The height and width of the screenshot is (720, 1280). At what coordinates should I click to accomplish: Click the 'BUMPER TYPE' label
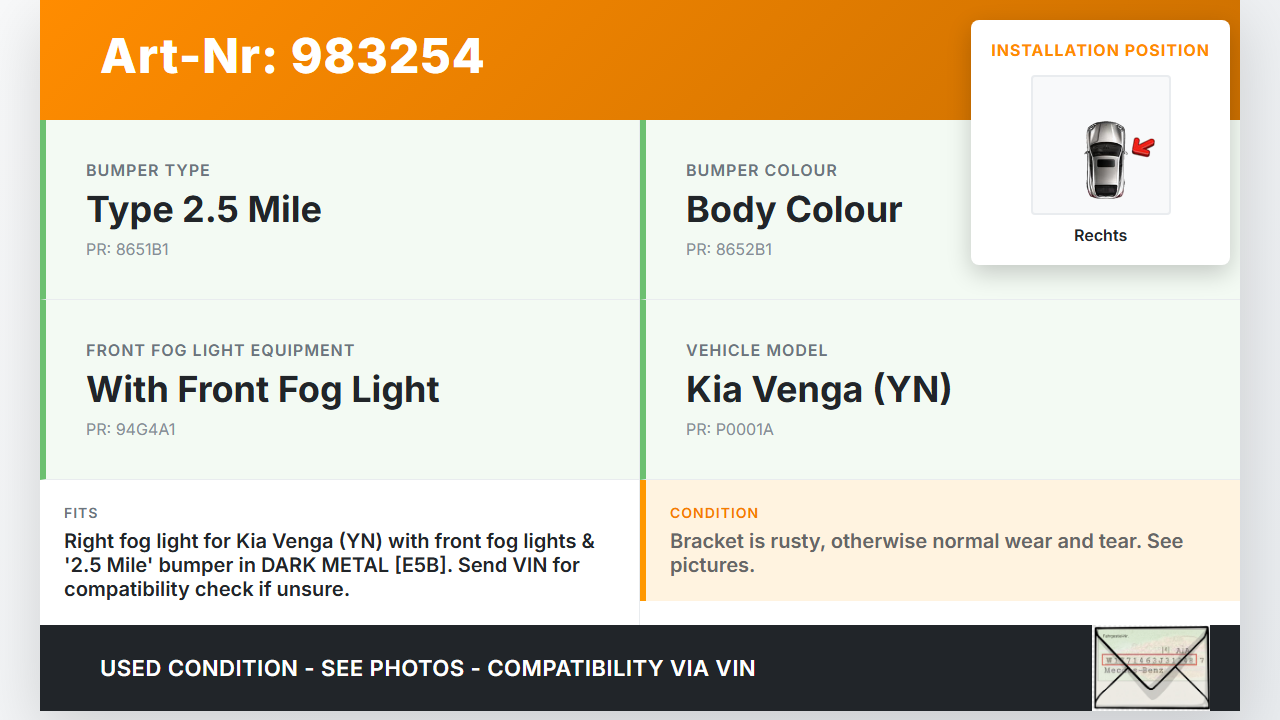[x=148, y=170]
